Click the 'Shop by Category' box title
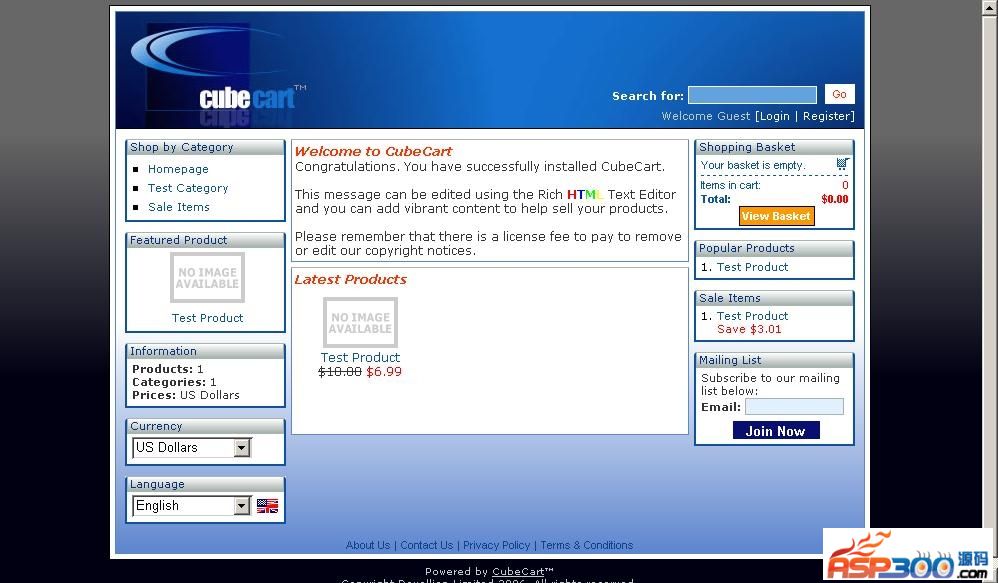The width and height of the screenshot is (998, 583). click(181, 147)
